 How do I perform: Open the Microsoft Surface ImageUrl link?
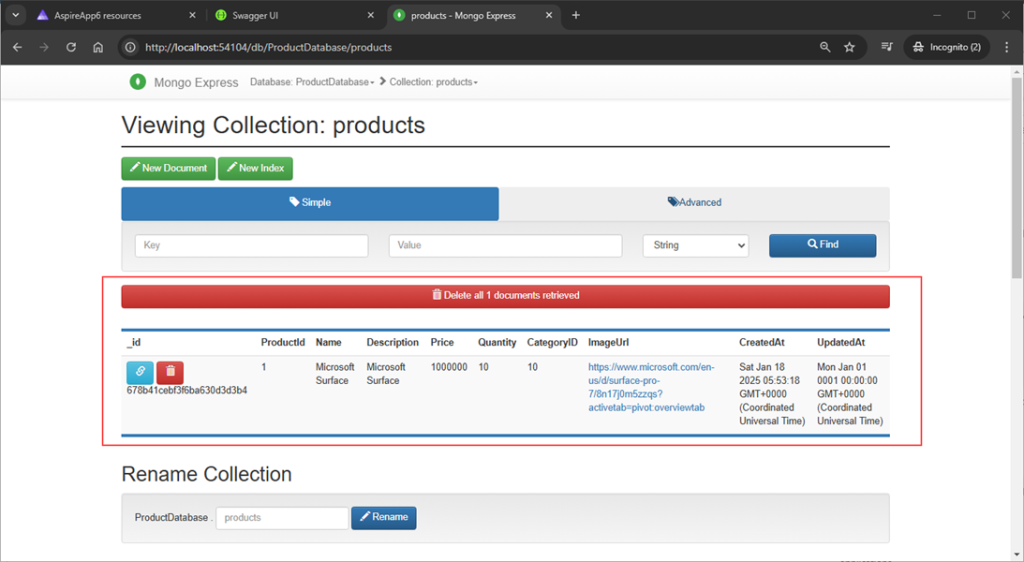pos(650,387)
